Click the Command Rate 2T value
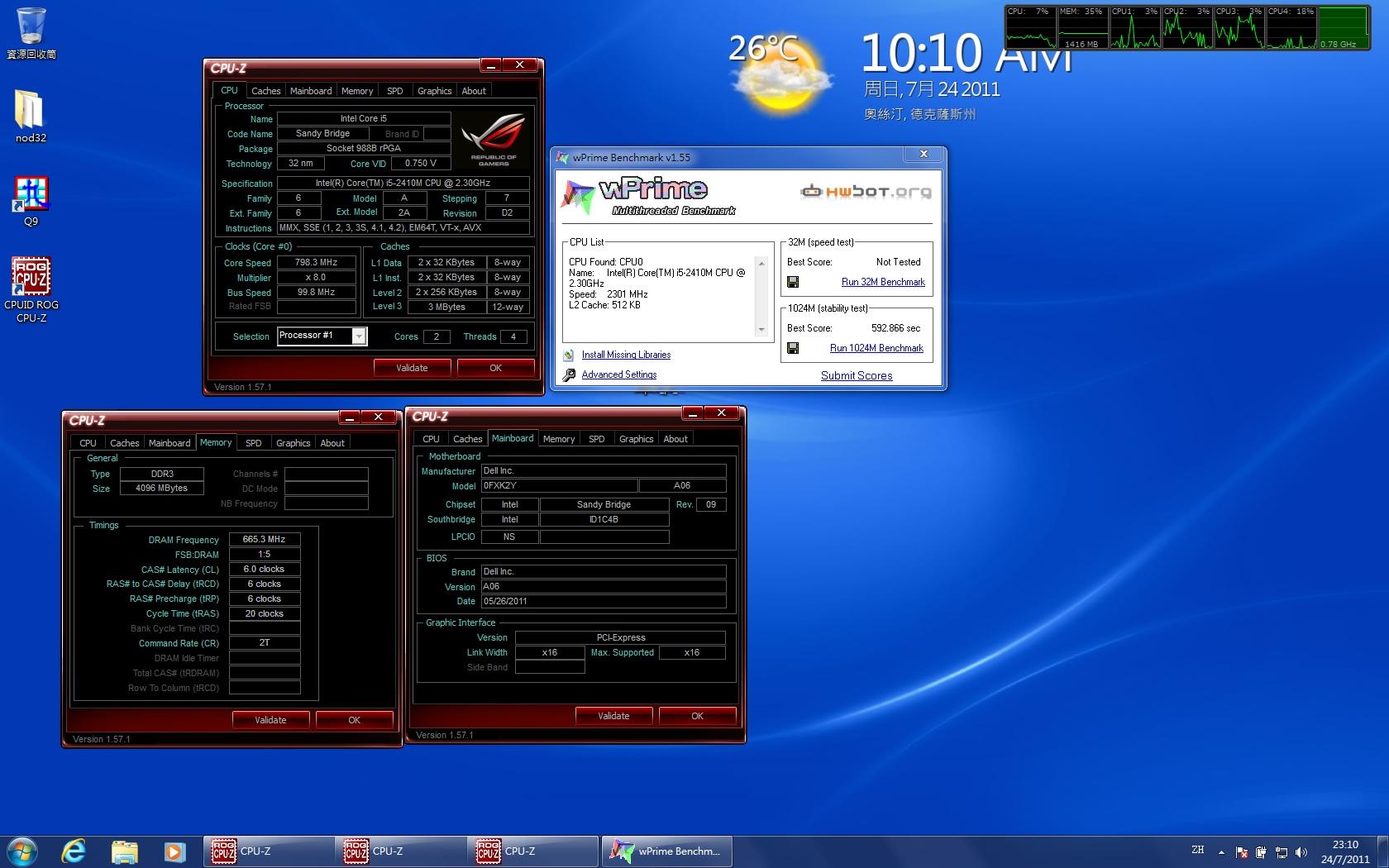This screenshot has height=868, width=1389. [x=265, y=642]
